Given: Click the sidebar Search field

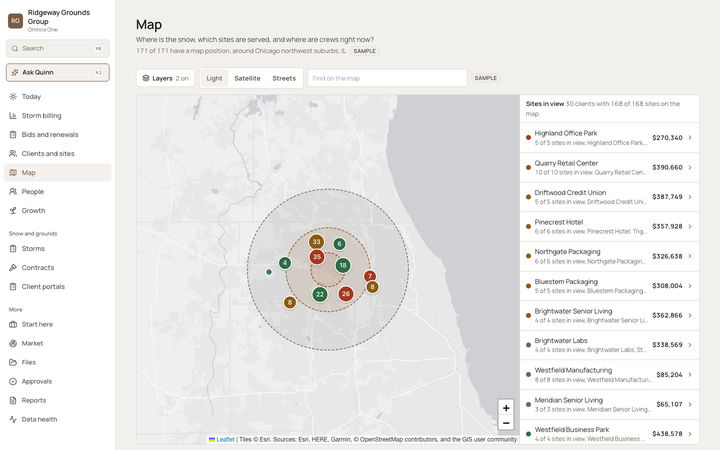Looking at the screenshot, I should (x=58, y=48).
